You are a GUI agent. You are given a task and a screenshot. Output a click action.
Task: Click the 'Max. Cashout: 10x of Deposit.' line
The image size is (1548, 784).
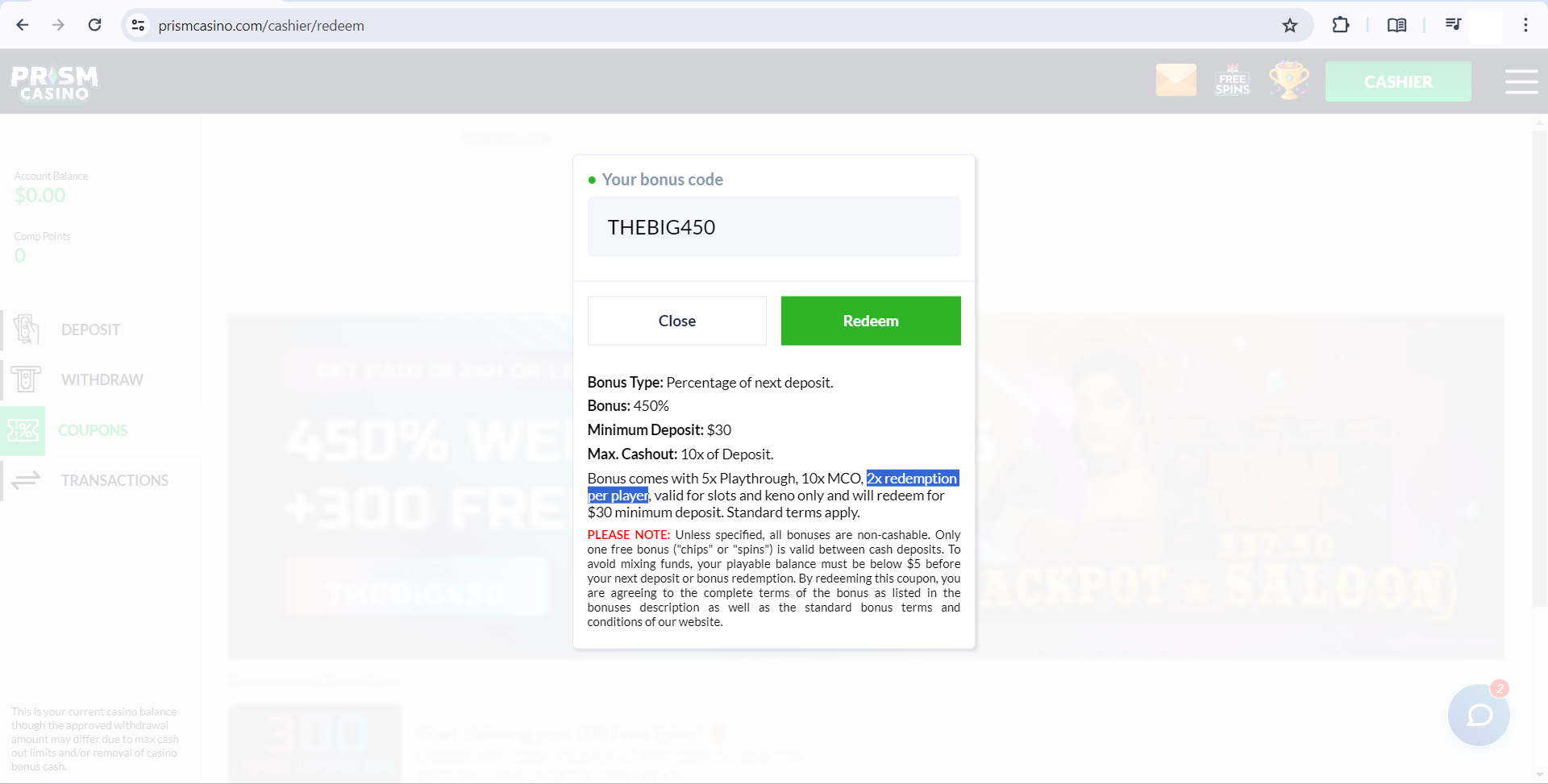(680, 454)
